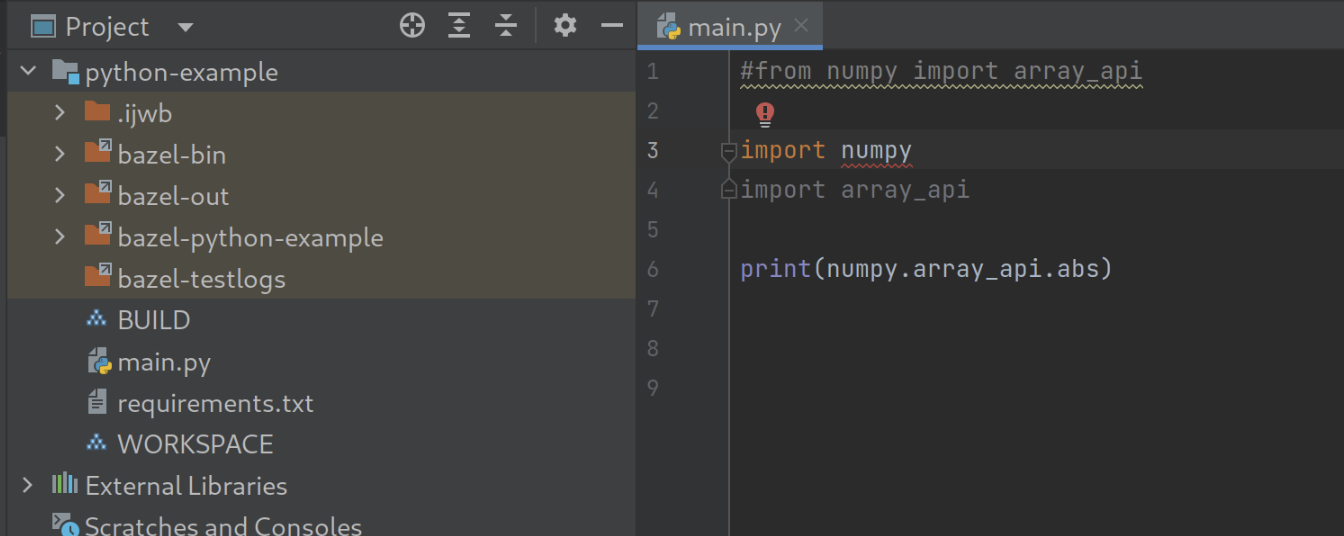Click line number 1 in gutter
This screenshot has height=536, width=1344.
(653, 71)
